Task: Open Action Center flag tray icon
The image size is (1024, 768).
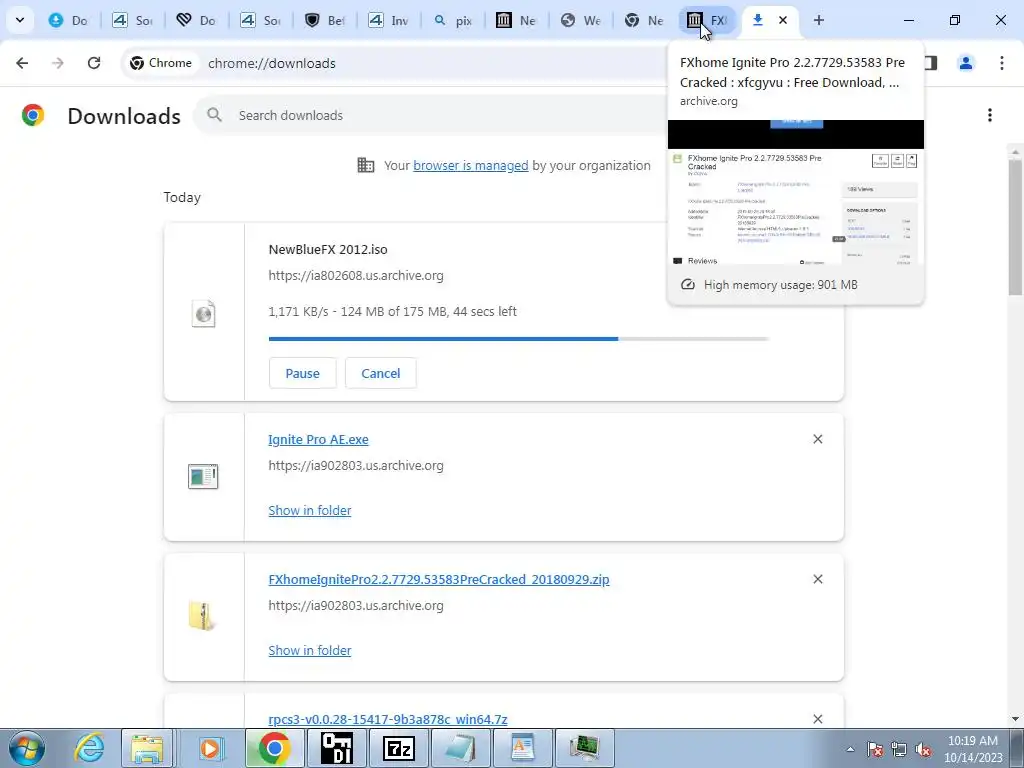Action: coord(875,749)
